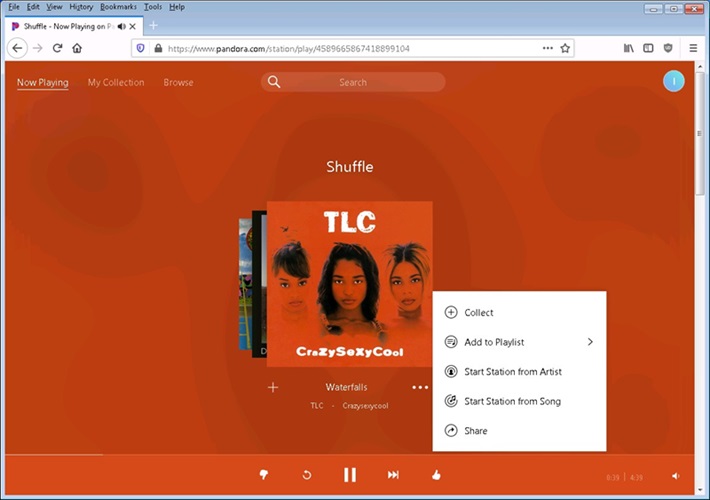The image size is (710, 500).
Task: Click the three-dot more options for Waterfalls
Action: click(x=420, y=387)
